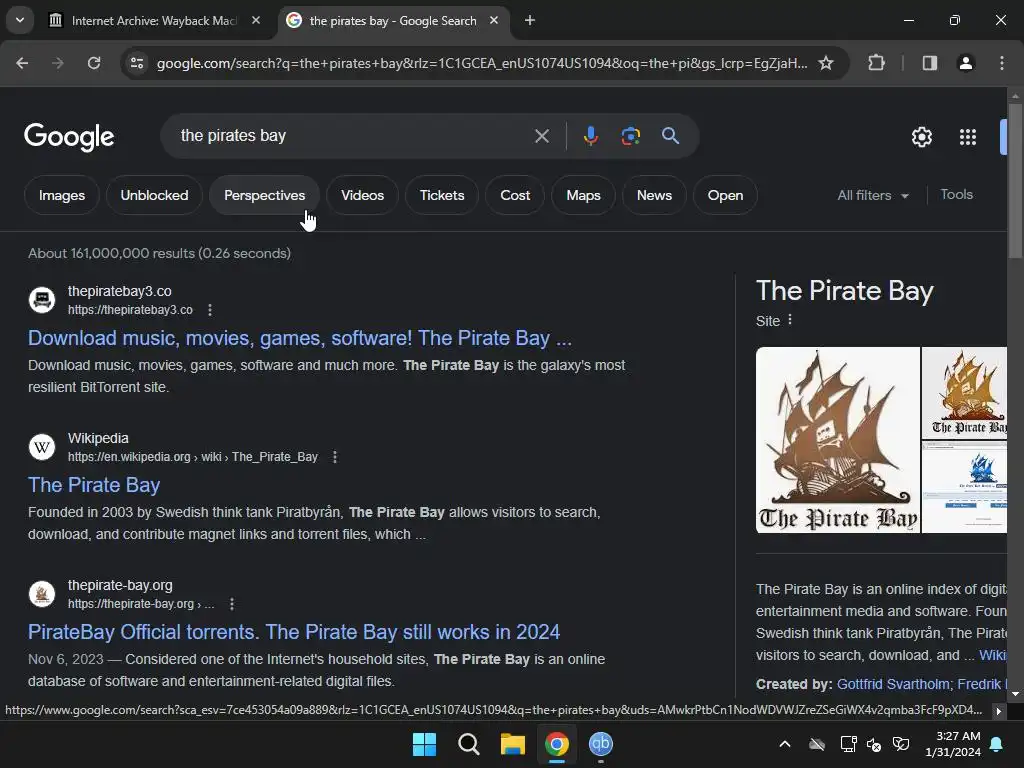
Task: Bookmark this page with the star icon
Action: point(826,63)
